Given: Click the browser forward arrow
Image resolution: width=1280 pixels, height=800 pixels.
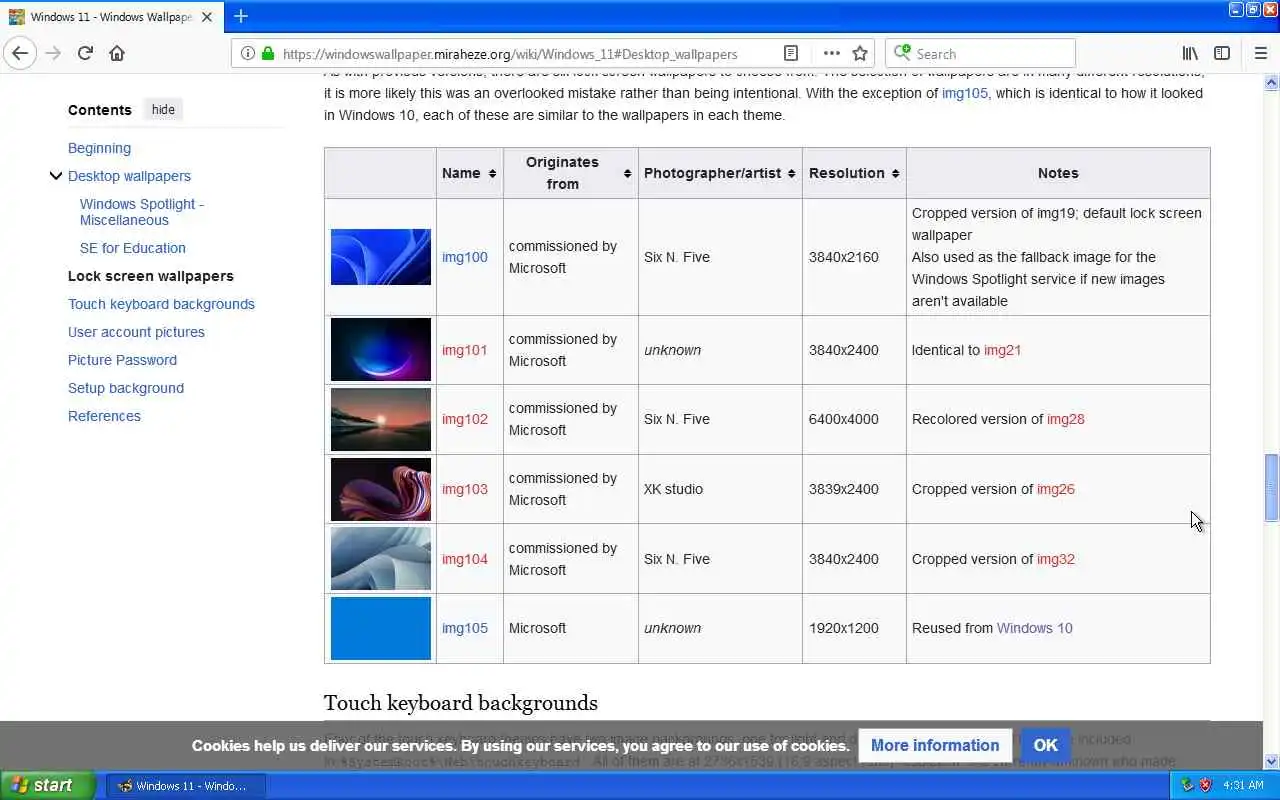Looking at the screenshot, I should coord(53,53).
